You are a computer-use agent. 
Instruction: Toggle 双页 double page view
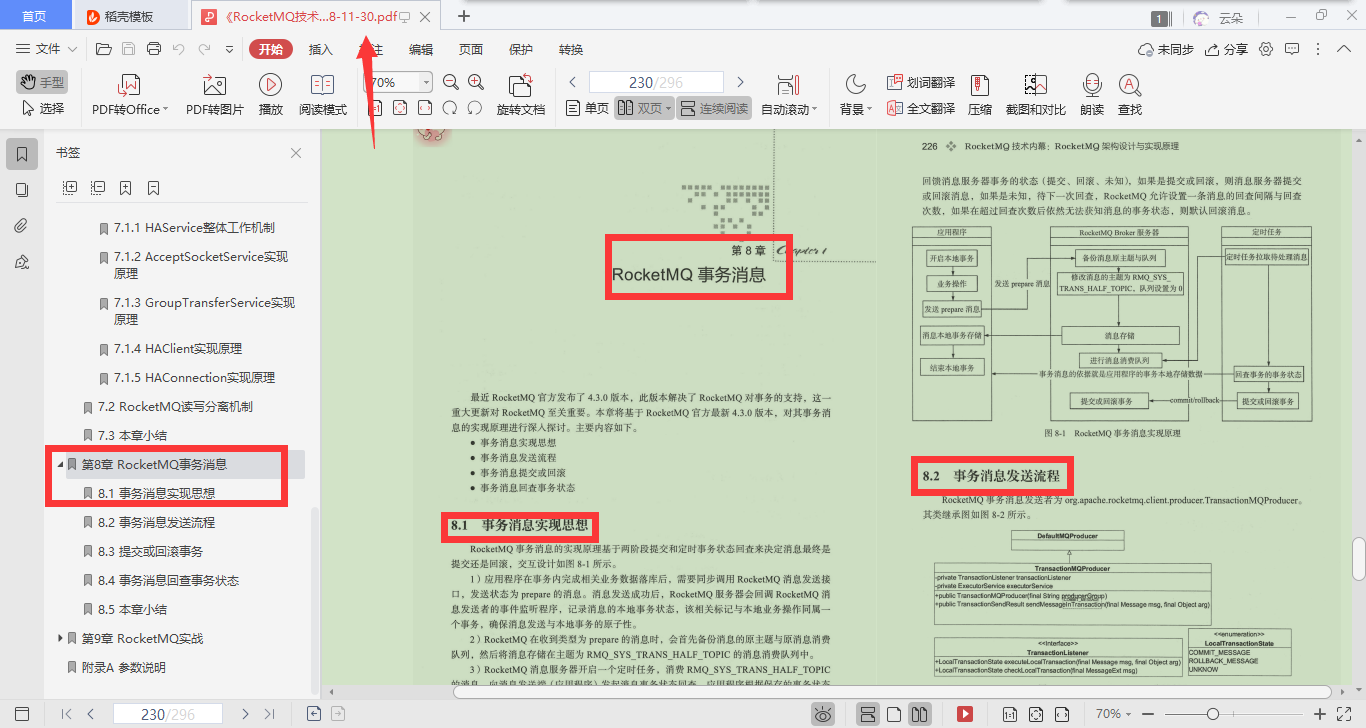(x=644, y=108)
